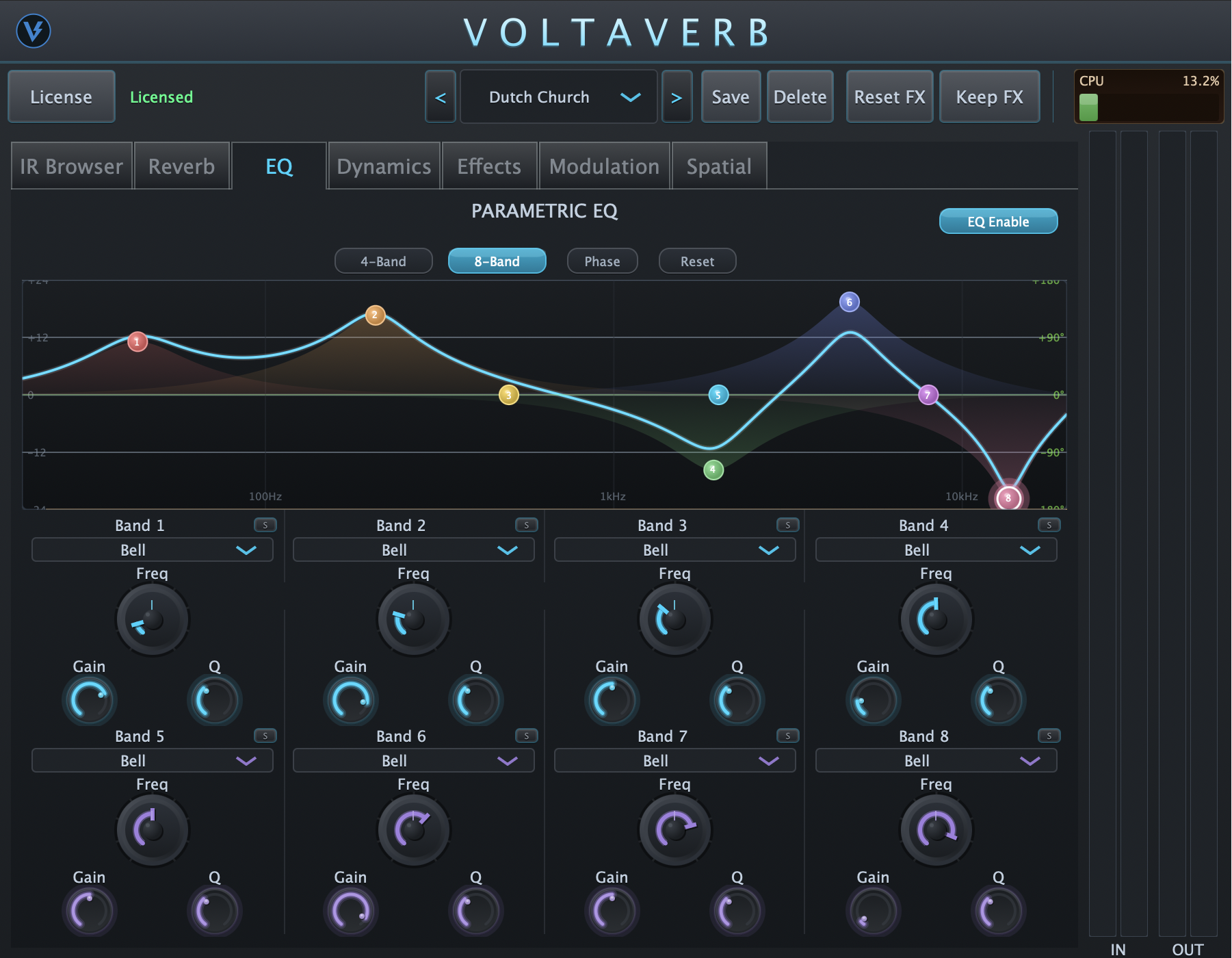Solo Band 6 using its S button
Screen dimensions: 1232x958
[x=527, y=736]
